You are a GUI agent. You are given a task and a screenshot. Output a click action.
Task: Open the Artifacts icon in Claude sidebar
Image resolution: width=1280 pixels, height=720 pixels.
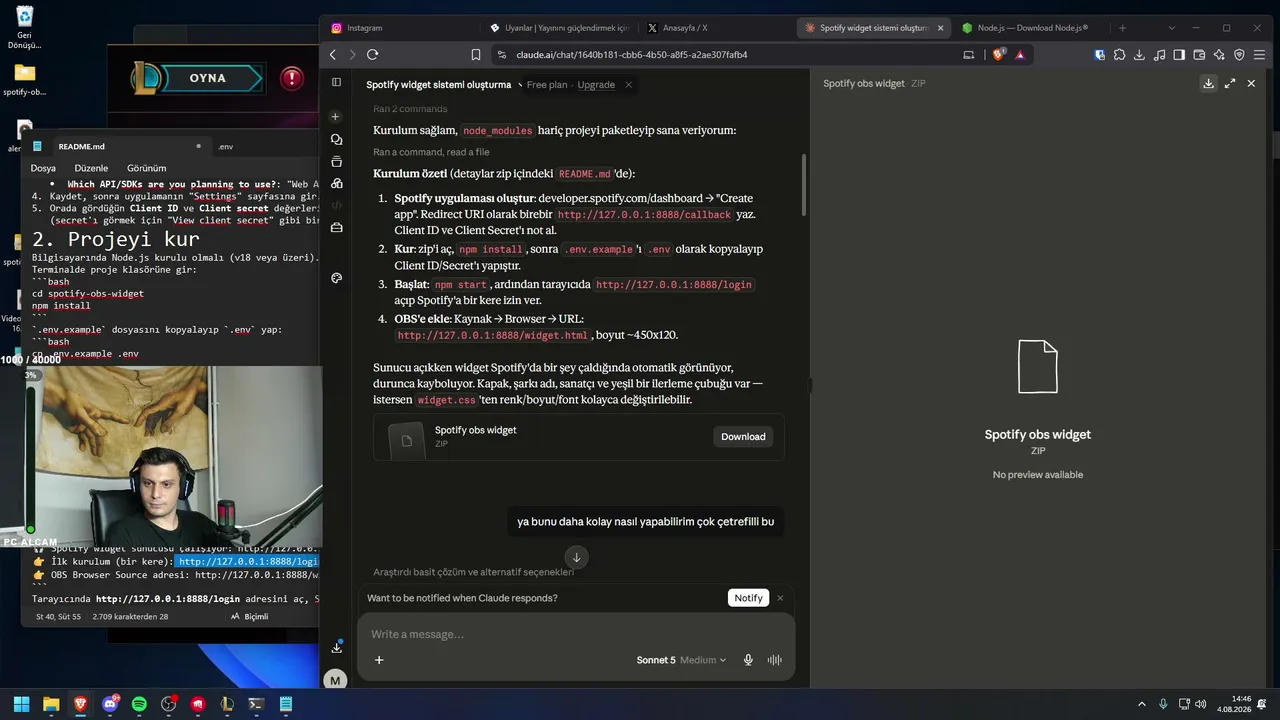[x=336, y=183]
